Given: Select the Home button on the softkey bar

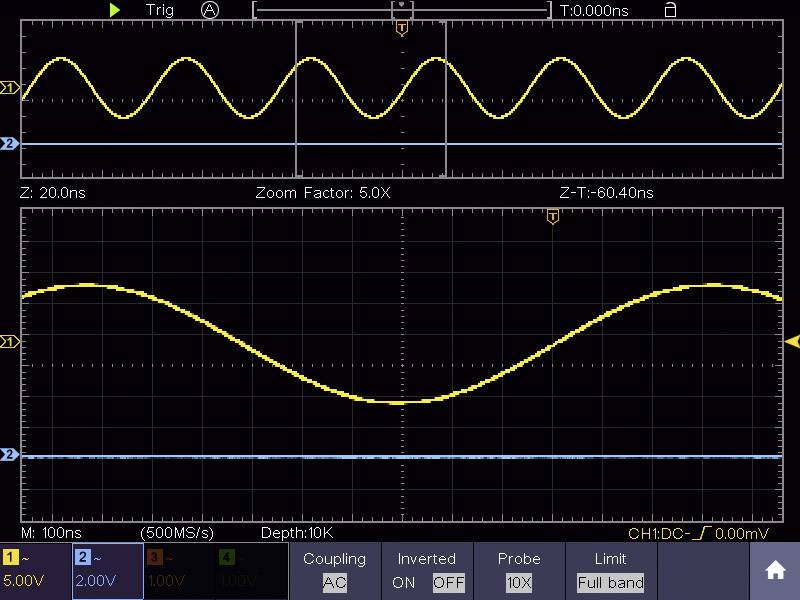Looking at the screenshot, I should (775, 570).
